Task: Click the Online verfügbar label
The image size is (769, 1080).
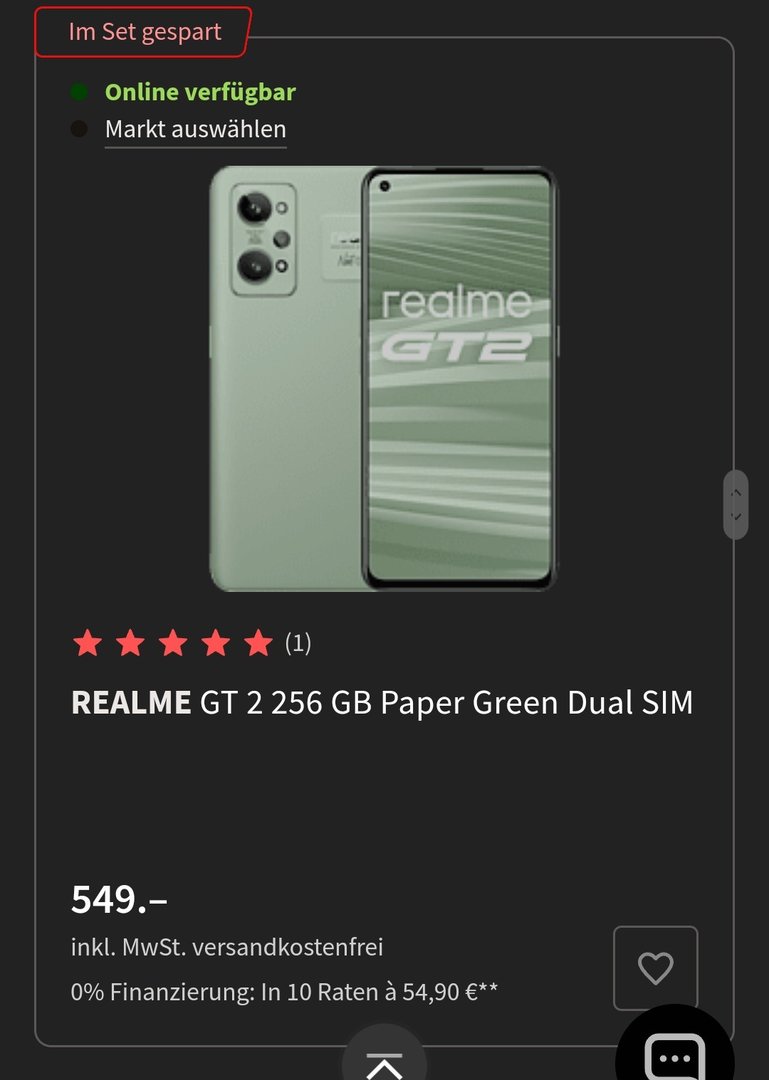Action: (x=201, y=92)
